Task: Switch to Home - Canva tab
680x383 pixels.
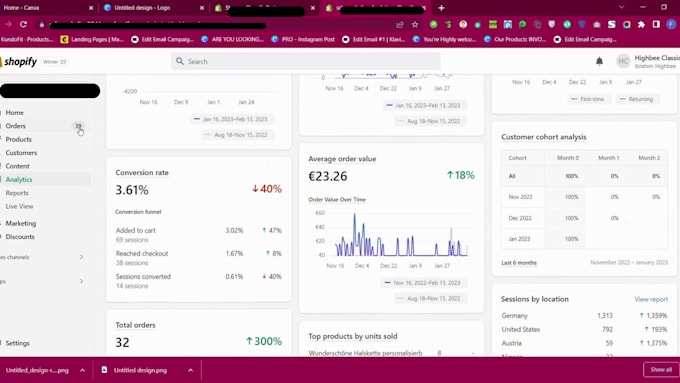Action: 48,8
